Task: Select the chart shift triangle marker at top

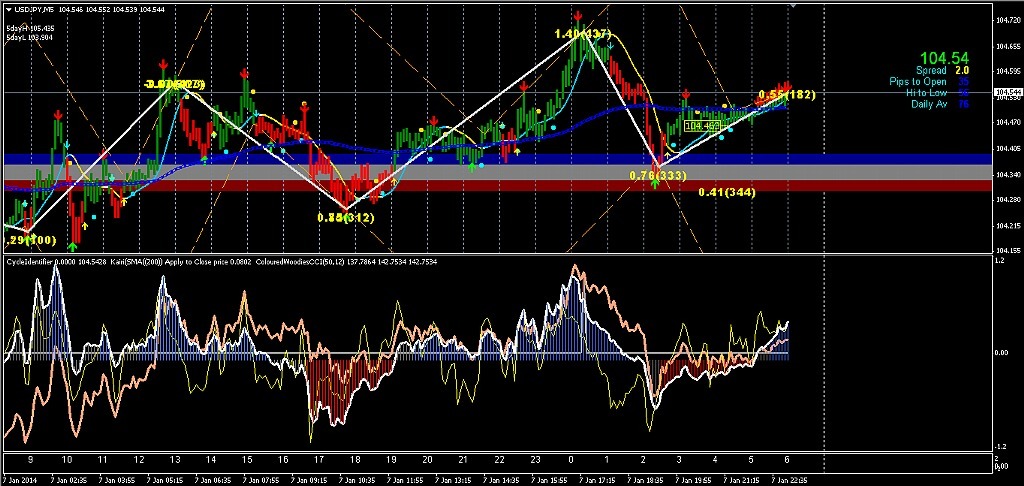Action: [794, 5]
